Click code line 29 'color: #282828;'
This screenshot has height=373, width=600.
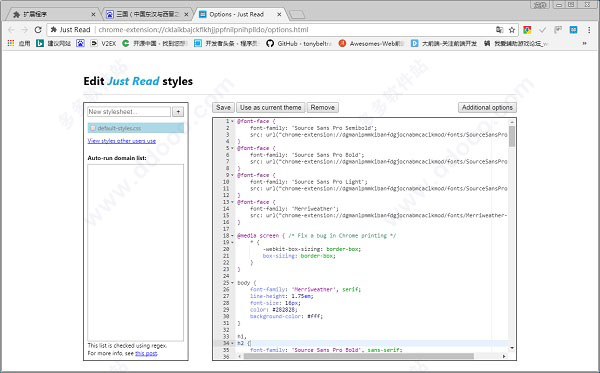coord(274,309)
